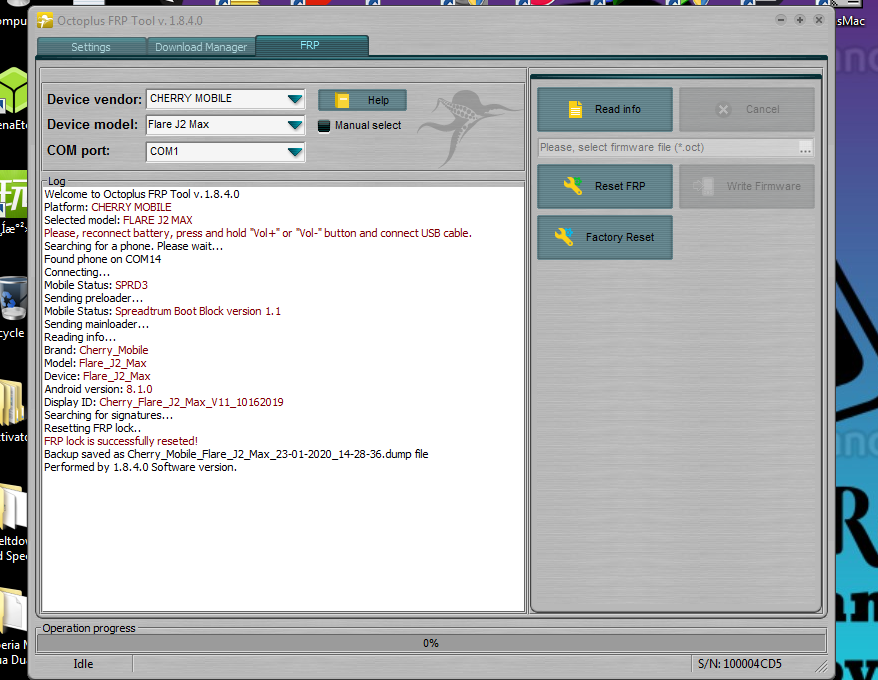
Task: Start Reset FRP operation
Action: pos(605,186)
